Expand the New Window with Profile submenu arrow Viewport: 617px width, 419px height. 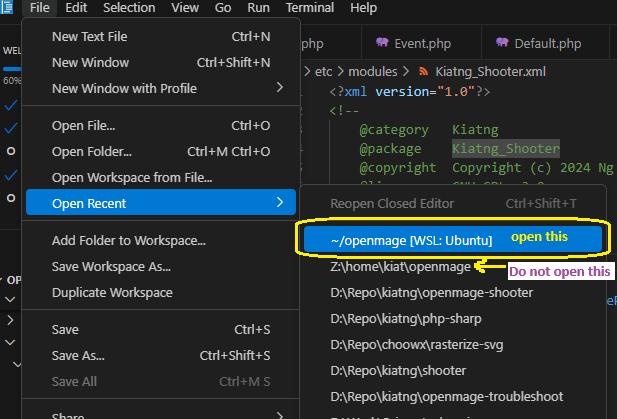279,88
